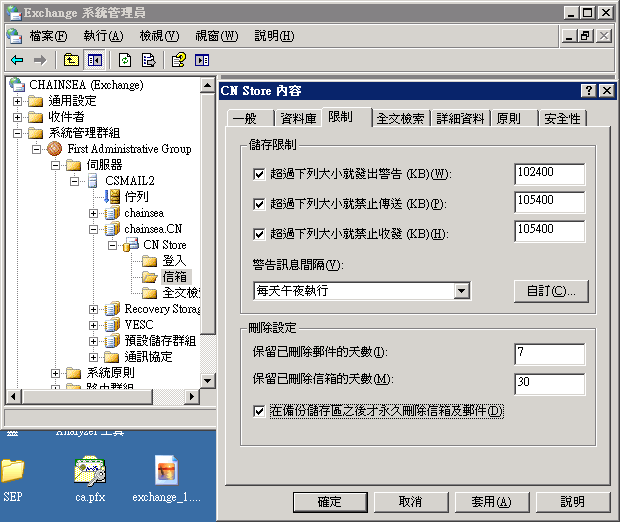Select the VESC storage group icon
This screenshot has width=620, height=522.
pyautogui.click(x=112, y=325)
